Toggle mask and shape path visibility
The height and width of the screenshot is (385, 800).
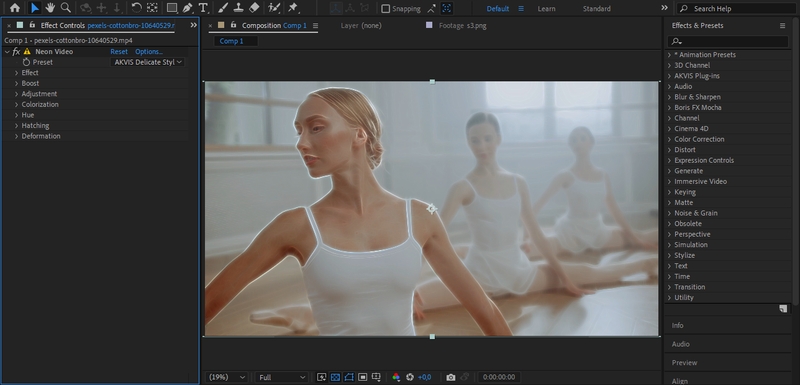click(x=349, y=377)
